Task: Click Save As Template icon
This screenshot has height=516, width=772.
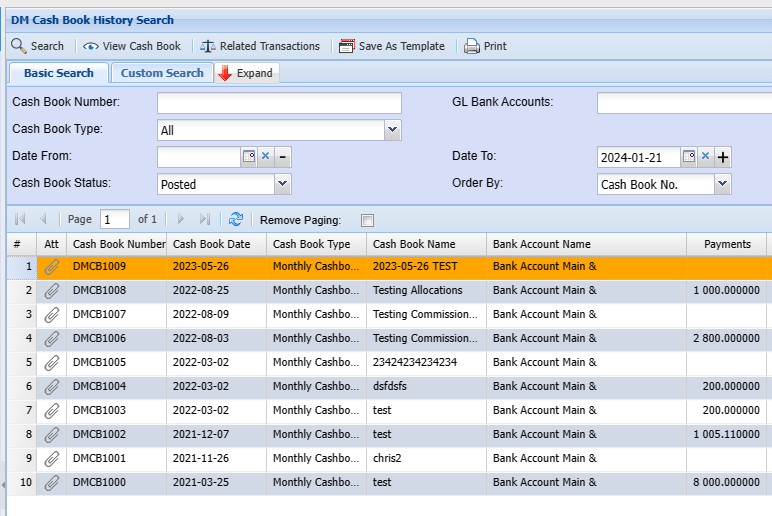Action: [347, 46]
